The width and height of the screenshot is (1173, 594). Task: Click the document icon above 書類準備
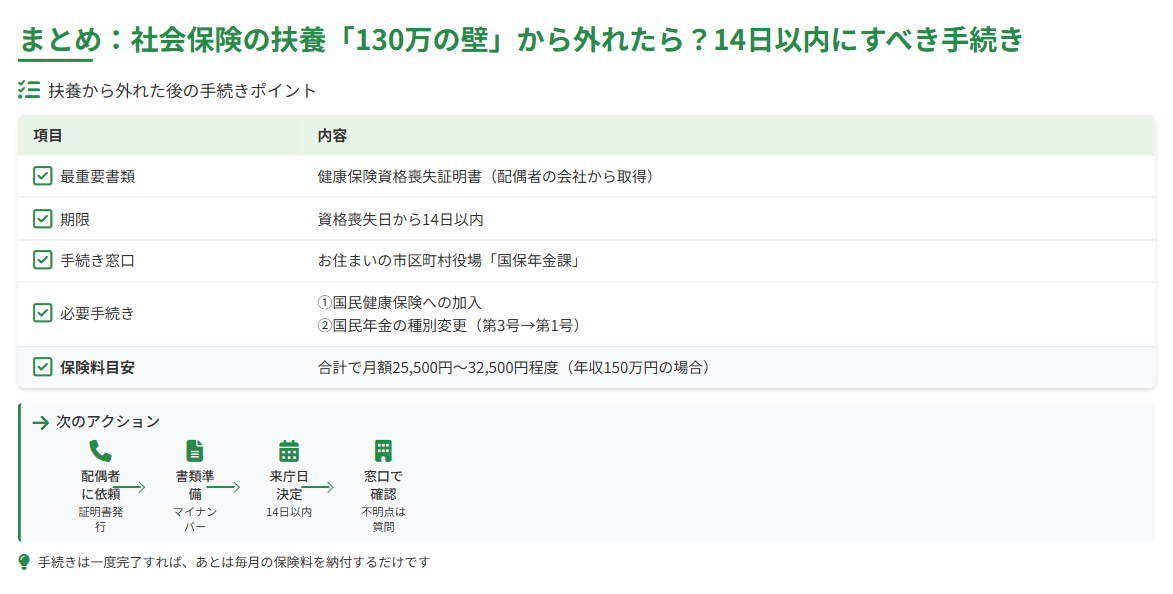[x=195, y=451]
